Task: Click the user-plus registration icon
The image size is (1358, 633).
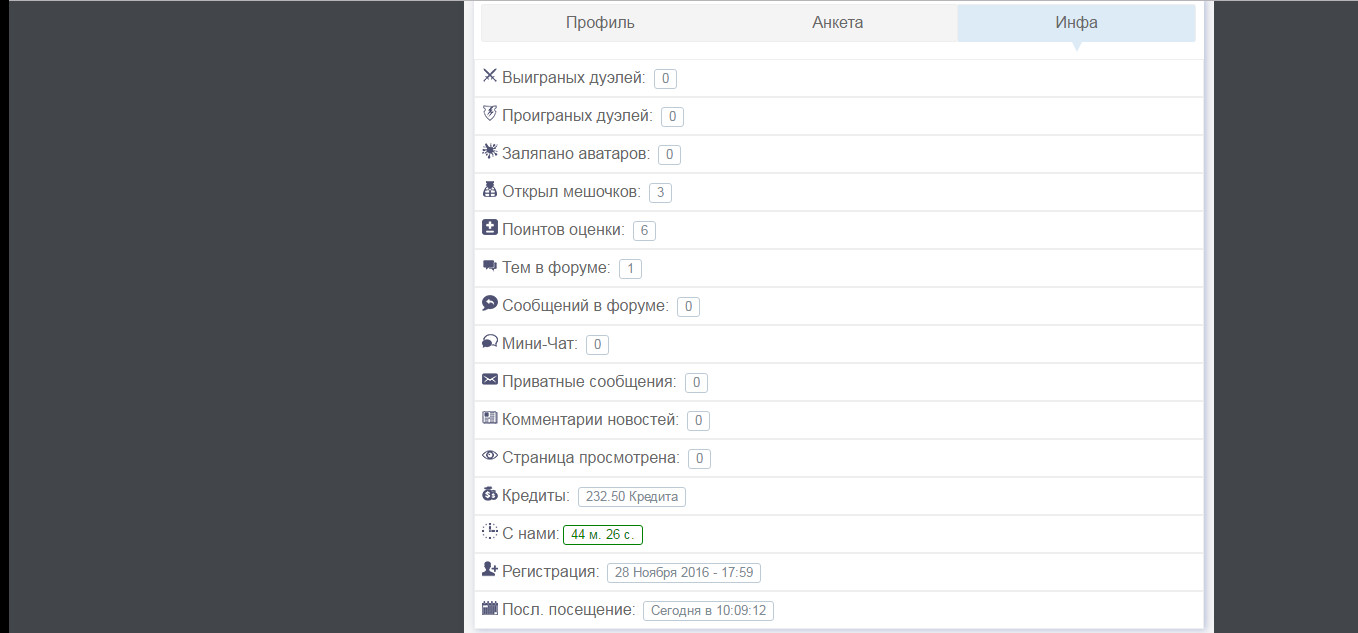Action: coord(489,569)
